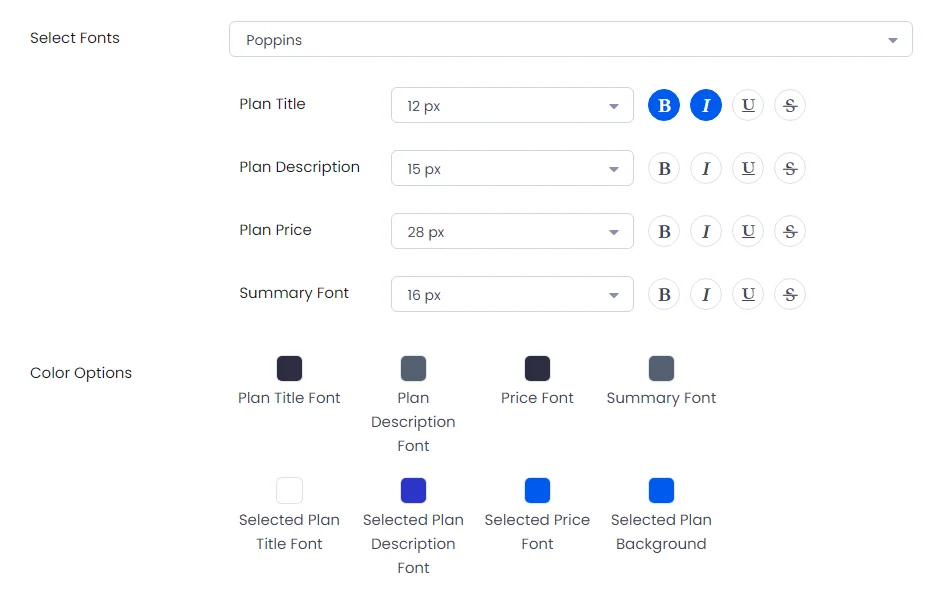Toggle bold for Plan Title
This screenshot has height=594, width=948.
pos(664,105)
